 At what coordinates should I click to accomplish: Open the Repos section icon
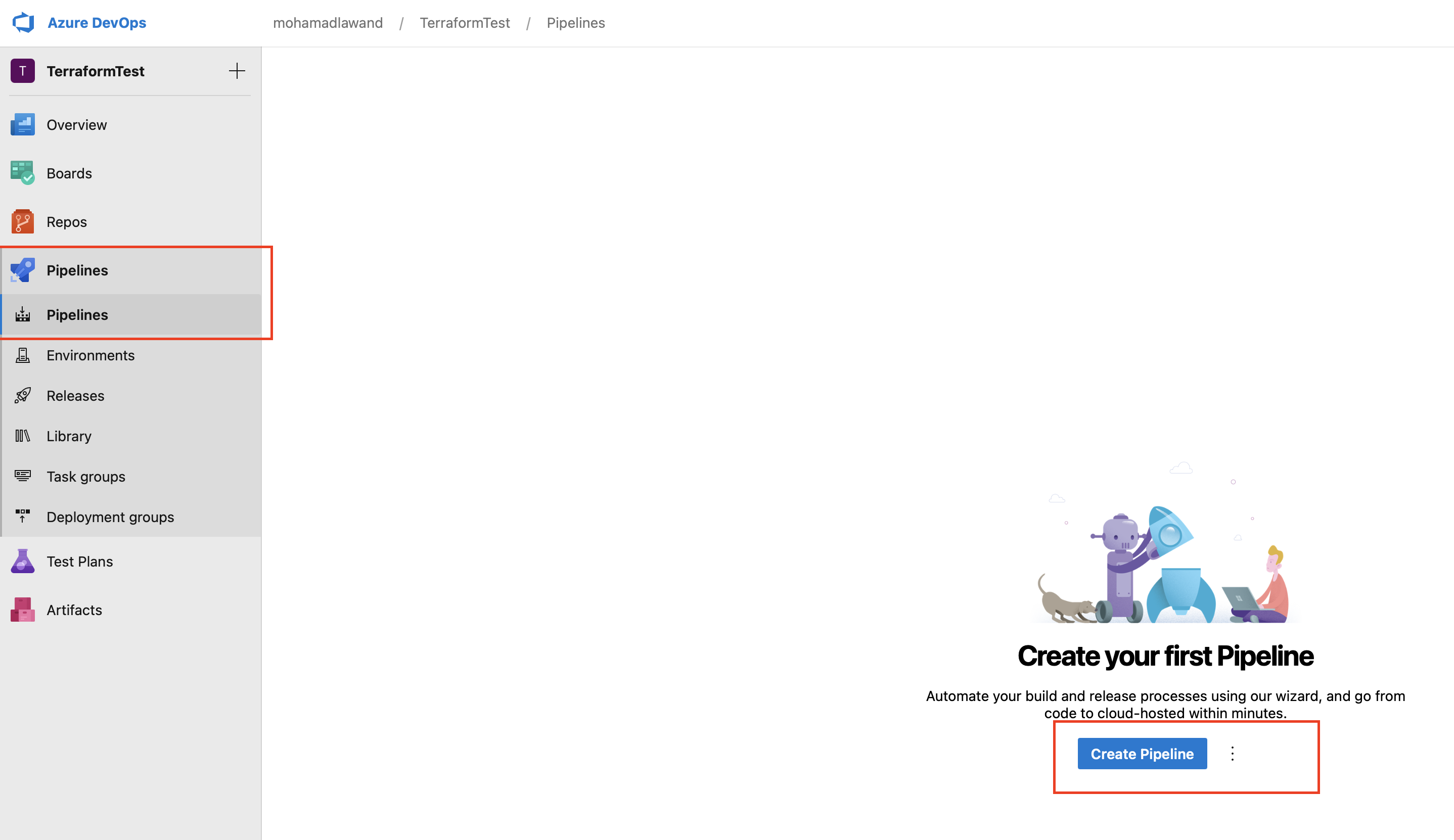coord(23,221)
